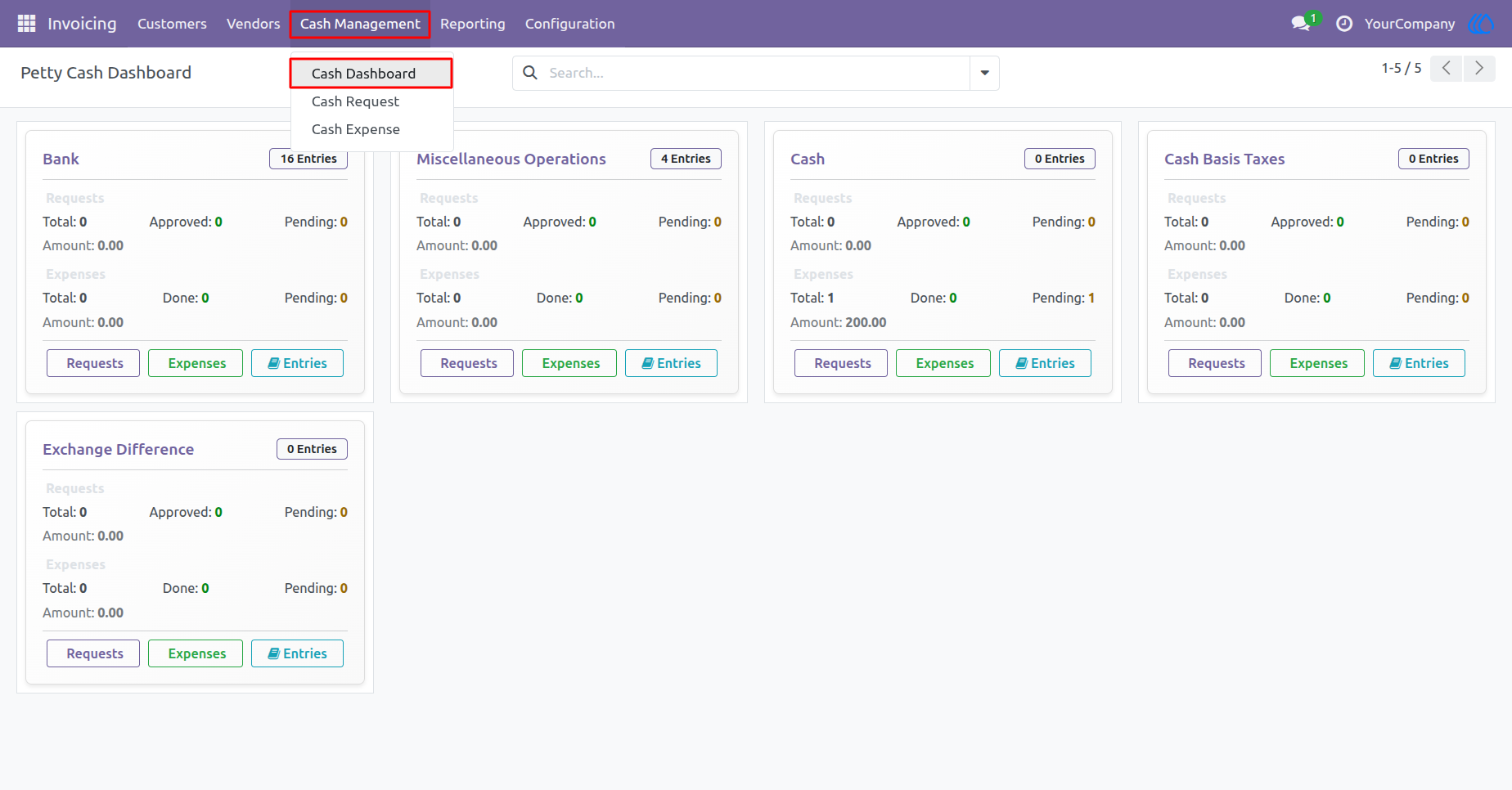The width and height of the screenshot is (1512, 790).
Task: Open Entries on Exchange Difference card
Action: (297, 653)
